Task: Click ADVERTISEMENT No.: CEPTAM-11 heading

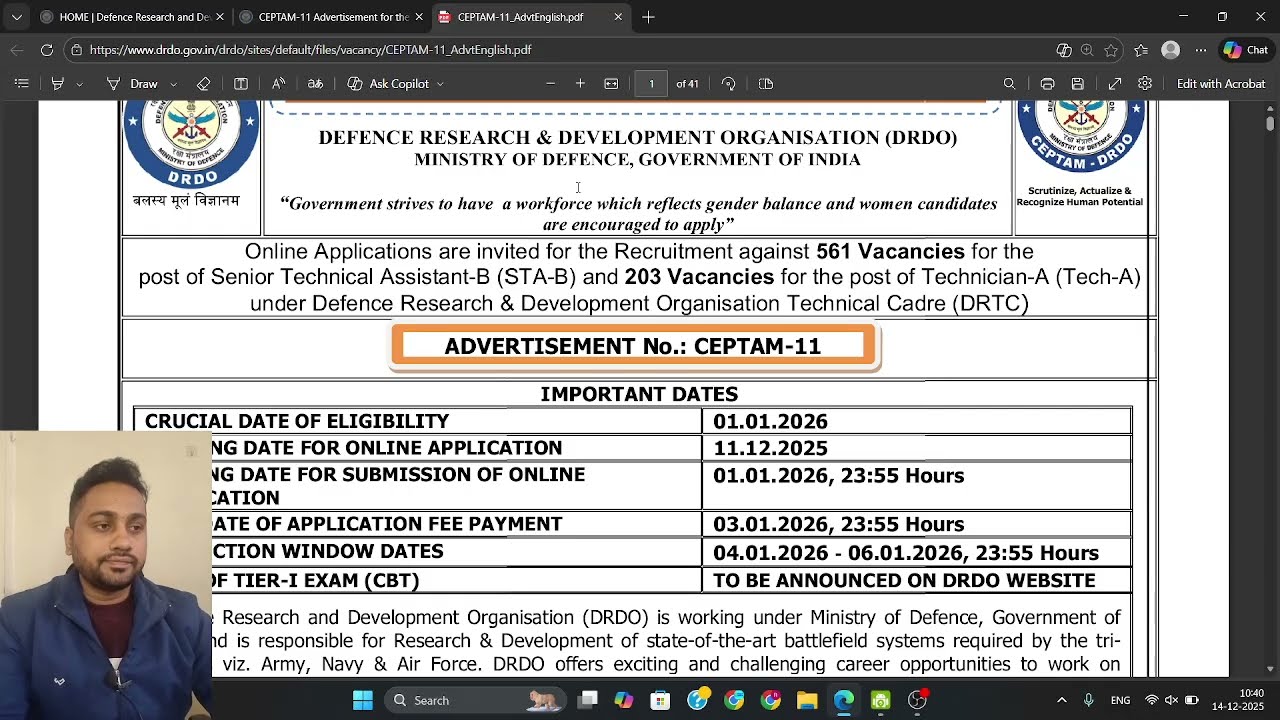Action: coord(633,346)
